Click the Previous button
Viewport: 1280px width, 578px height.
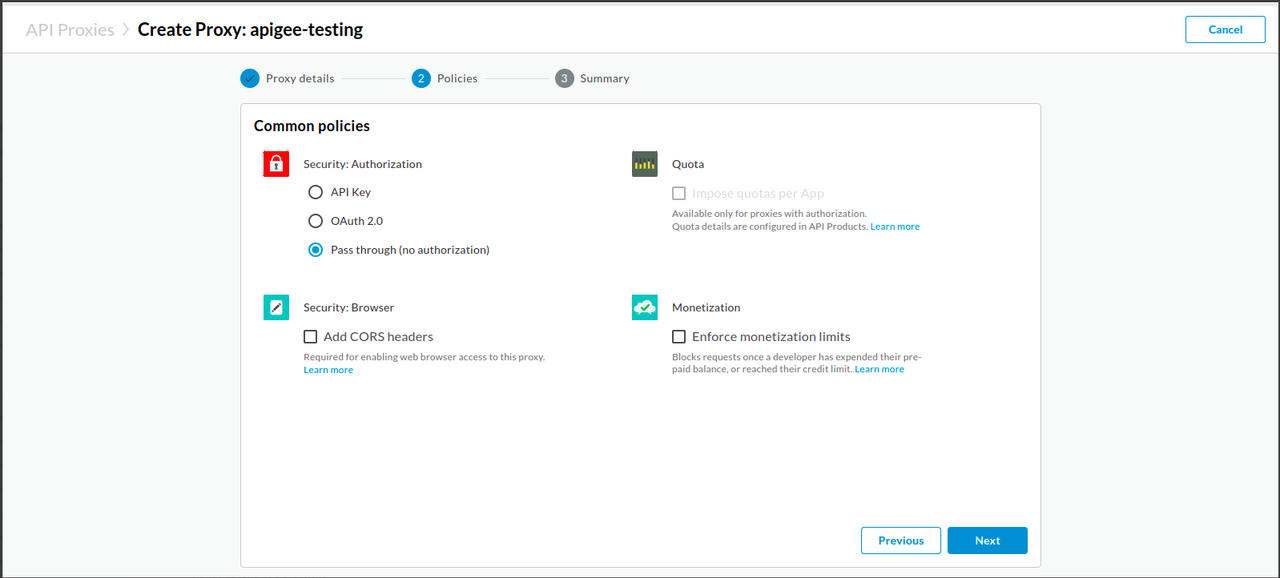click(x=901, y=540)
